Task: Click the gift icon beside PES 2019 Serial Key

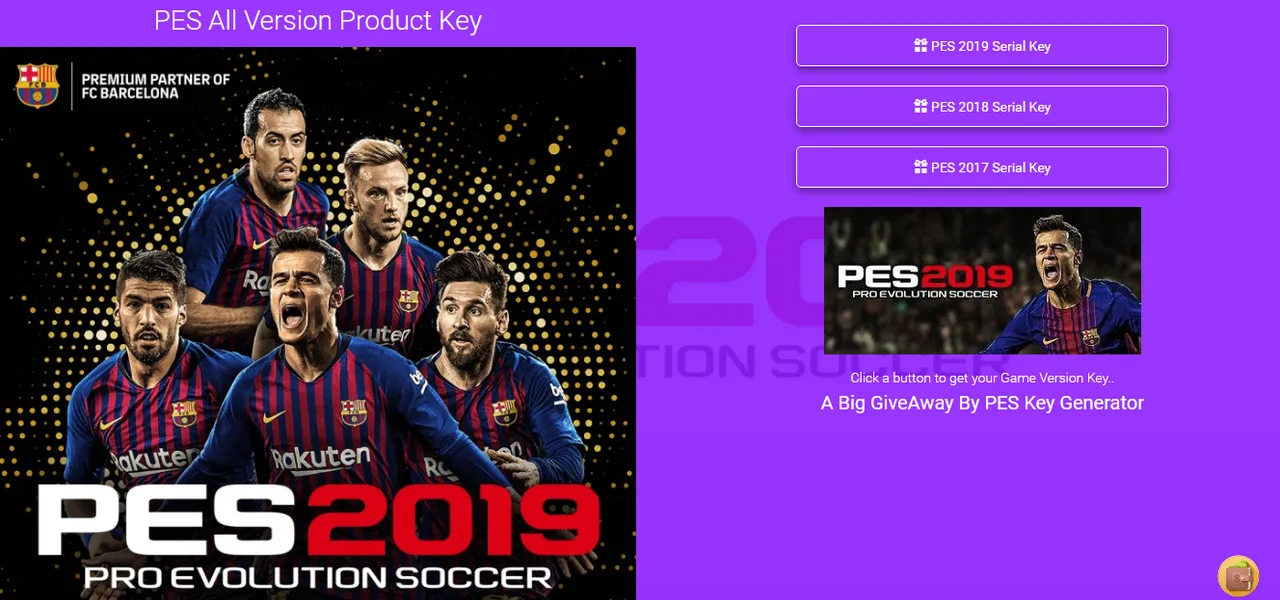Action: point(921,45)
